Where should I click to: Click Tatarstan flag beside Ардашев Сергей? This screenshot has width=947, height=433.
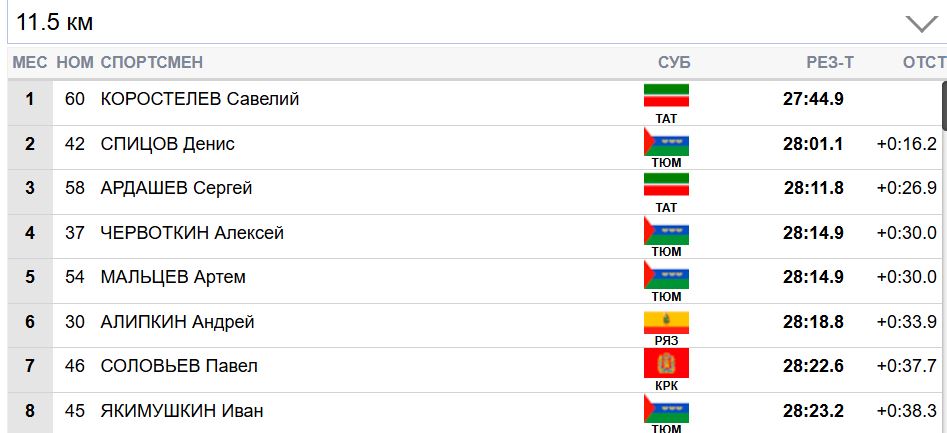pos(666,185)
